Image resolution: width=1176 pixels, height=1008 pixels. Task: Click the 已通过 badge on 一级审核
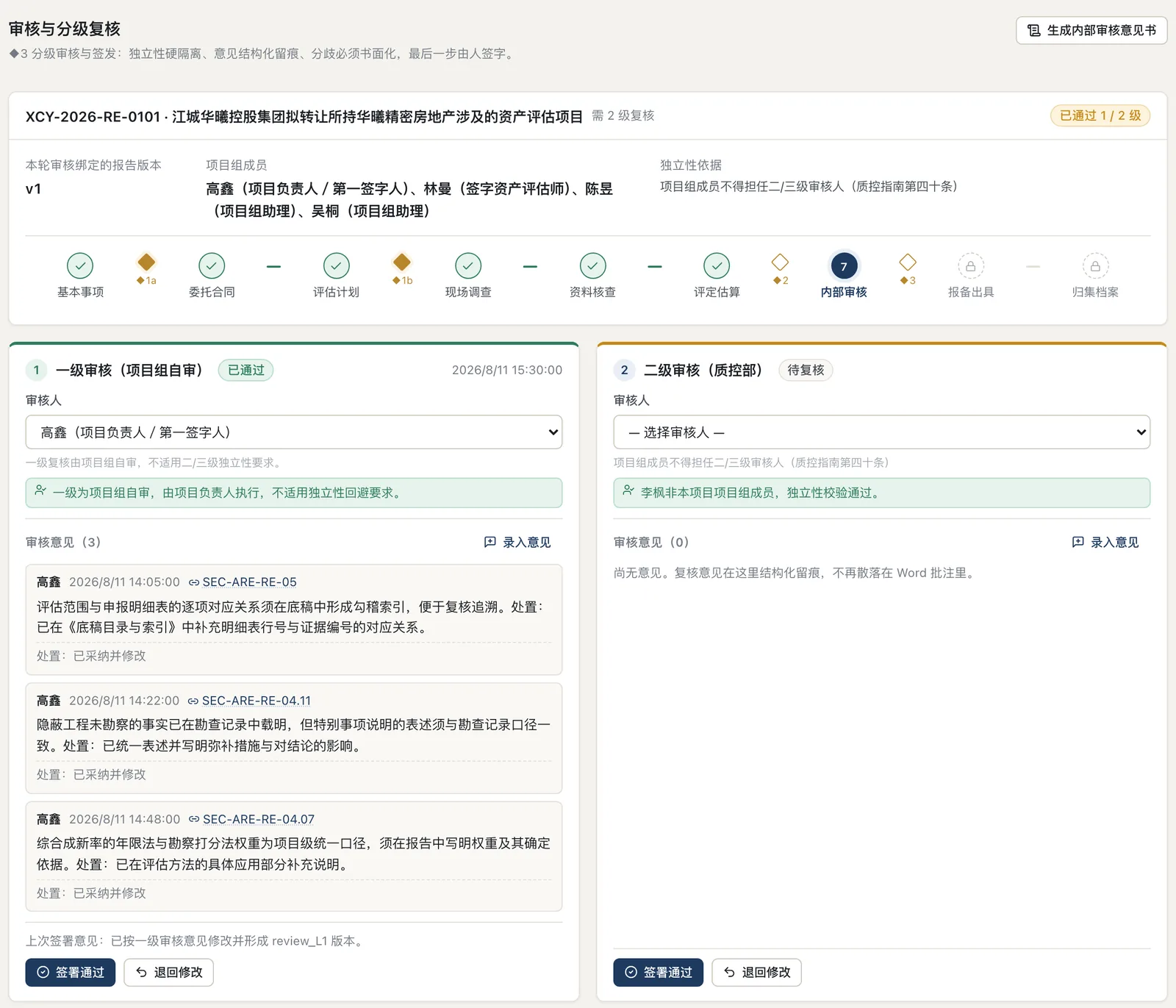click(x=245, y=371)
